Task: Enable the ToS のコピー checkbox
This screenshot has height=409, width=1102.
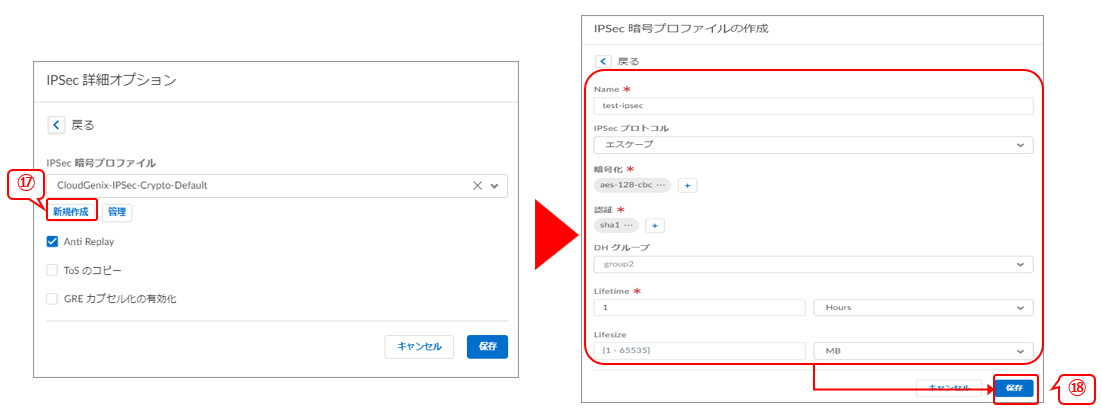Action: tap(52, 270)
